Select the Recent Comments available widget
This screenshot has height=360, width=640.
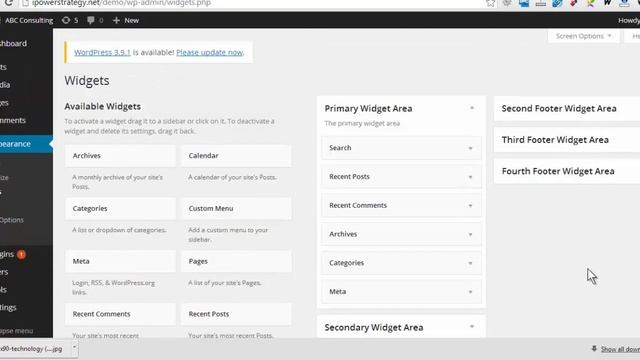click(120, 314)
